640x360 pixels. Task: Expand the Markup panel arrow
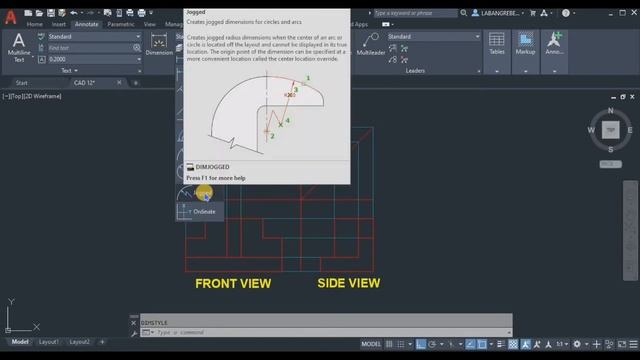click(x=525, y=71)
